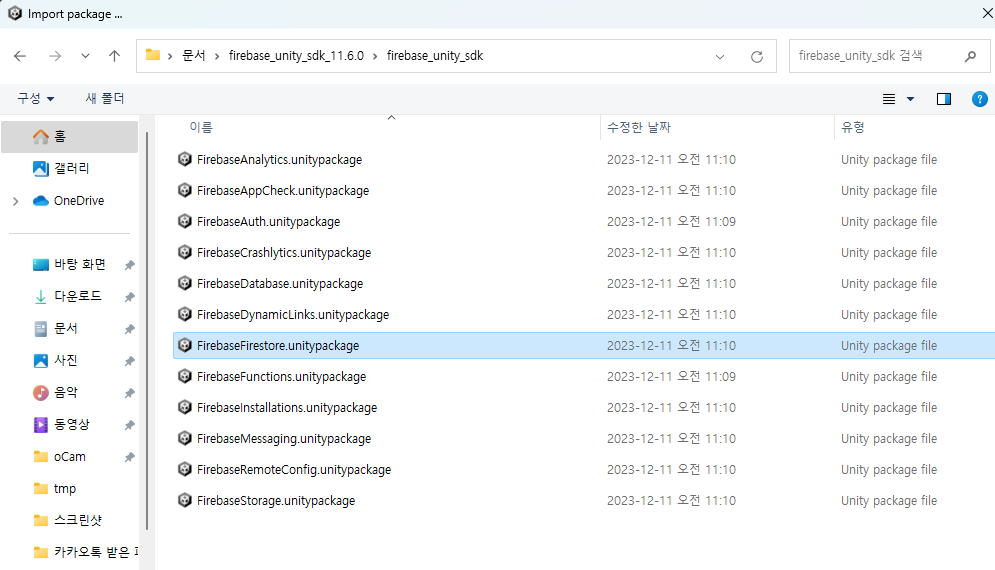Click the Unity icon of FirebaseMessaging package
Image resolution: width=995 pixels, height=570 pixels.
185,438
